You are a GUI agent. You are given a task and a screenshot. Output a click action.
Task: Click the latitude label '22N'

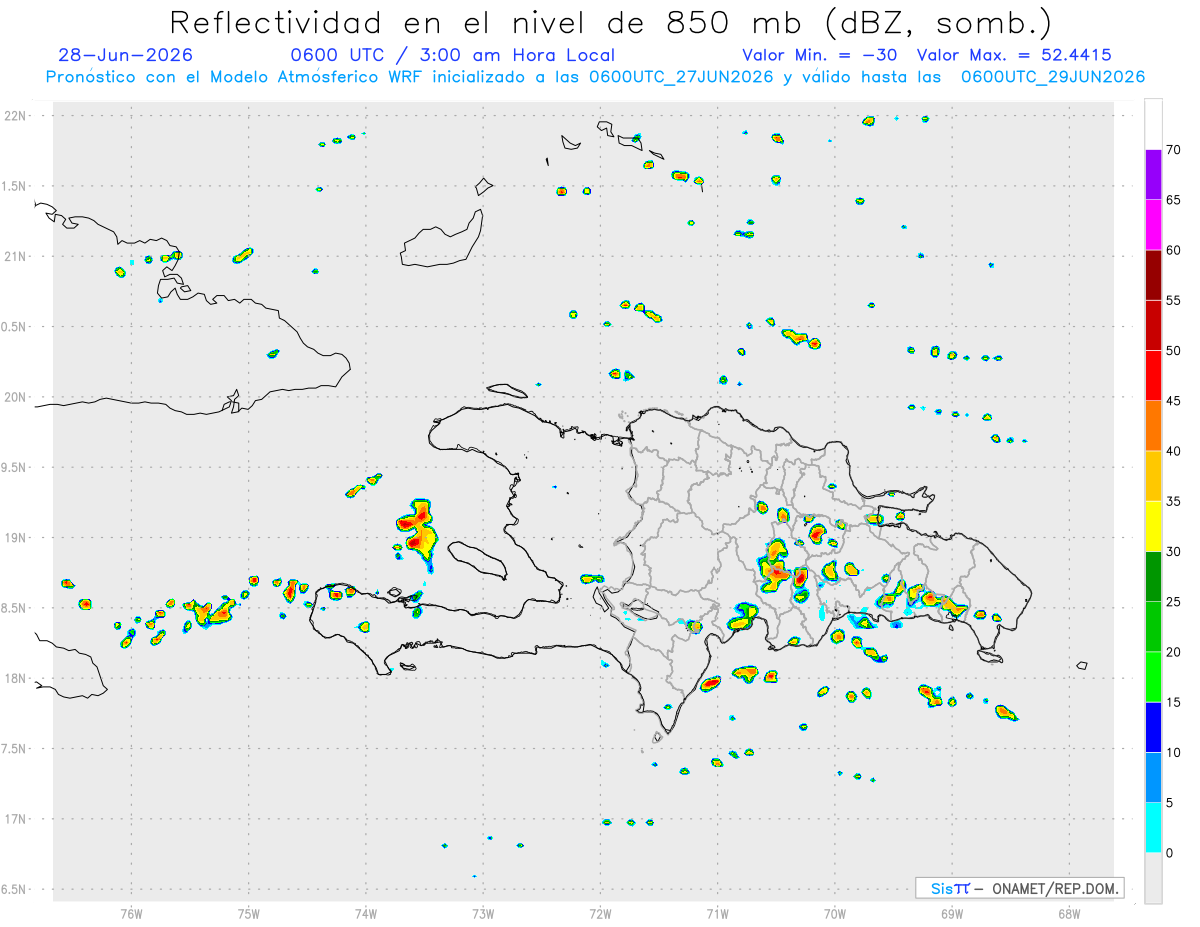coord(16,116)
